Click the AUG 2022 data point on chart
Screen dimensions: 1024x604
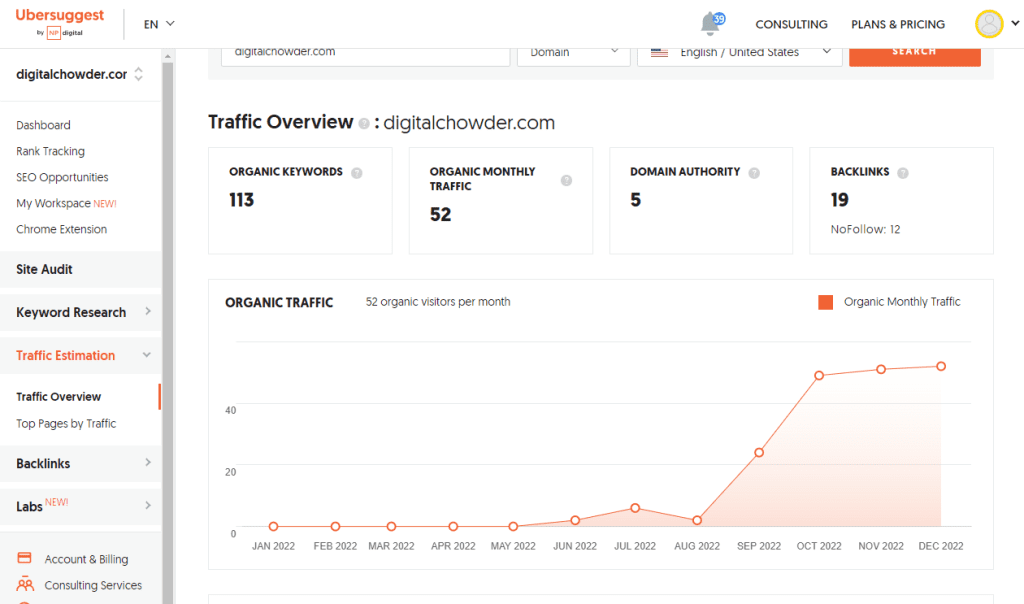coord(697,520)
